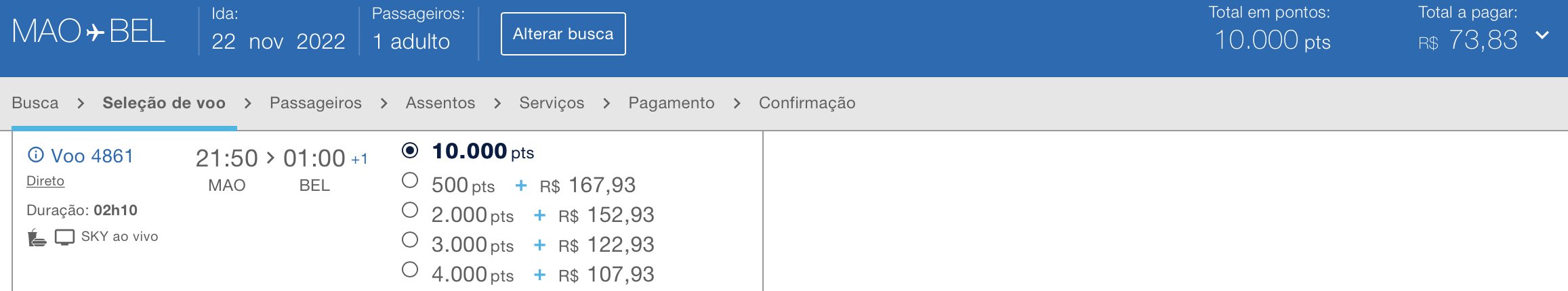Open the Serviços step
This screenshot has width=1568, height=291.
(x=552, y=103)
